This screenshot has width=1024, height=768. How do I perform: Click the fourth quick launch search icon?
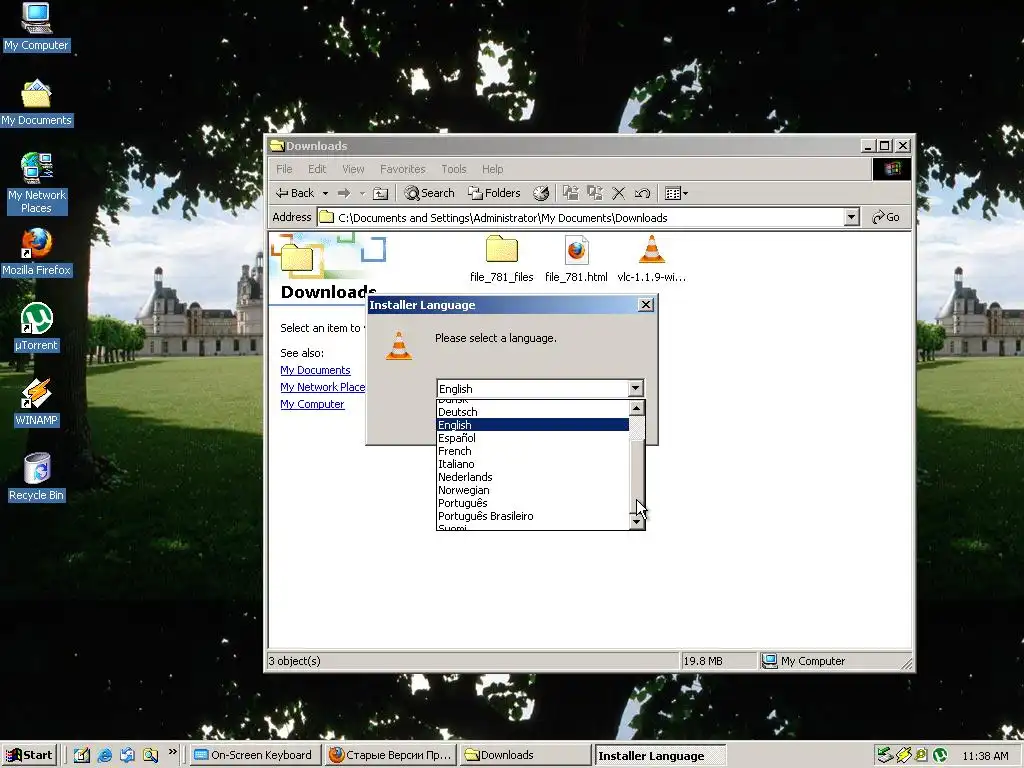coord(150,755)
